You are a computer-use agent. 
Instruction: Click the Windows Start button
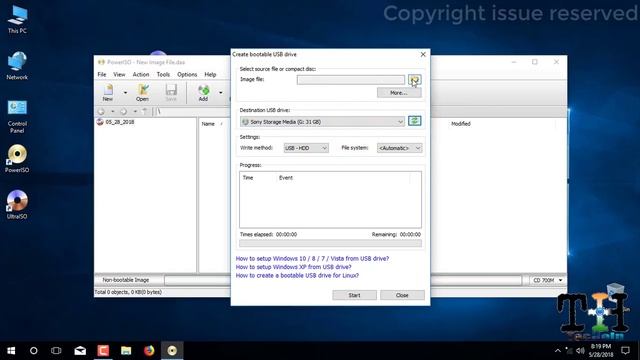pyautogui.click(x=11, y=351)
